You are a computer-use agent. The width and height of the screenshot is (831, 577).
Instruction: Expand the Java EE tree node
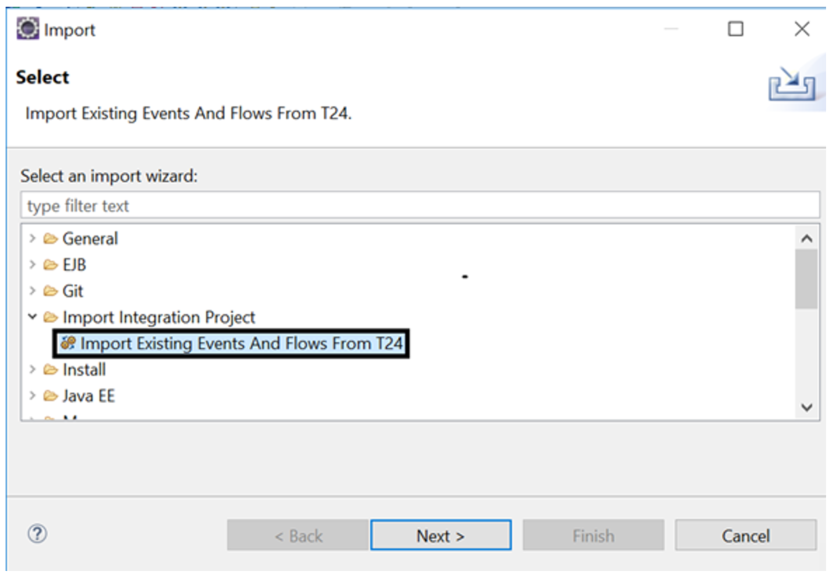click(32, 396)
